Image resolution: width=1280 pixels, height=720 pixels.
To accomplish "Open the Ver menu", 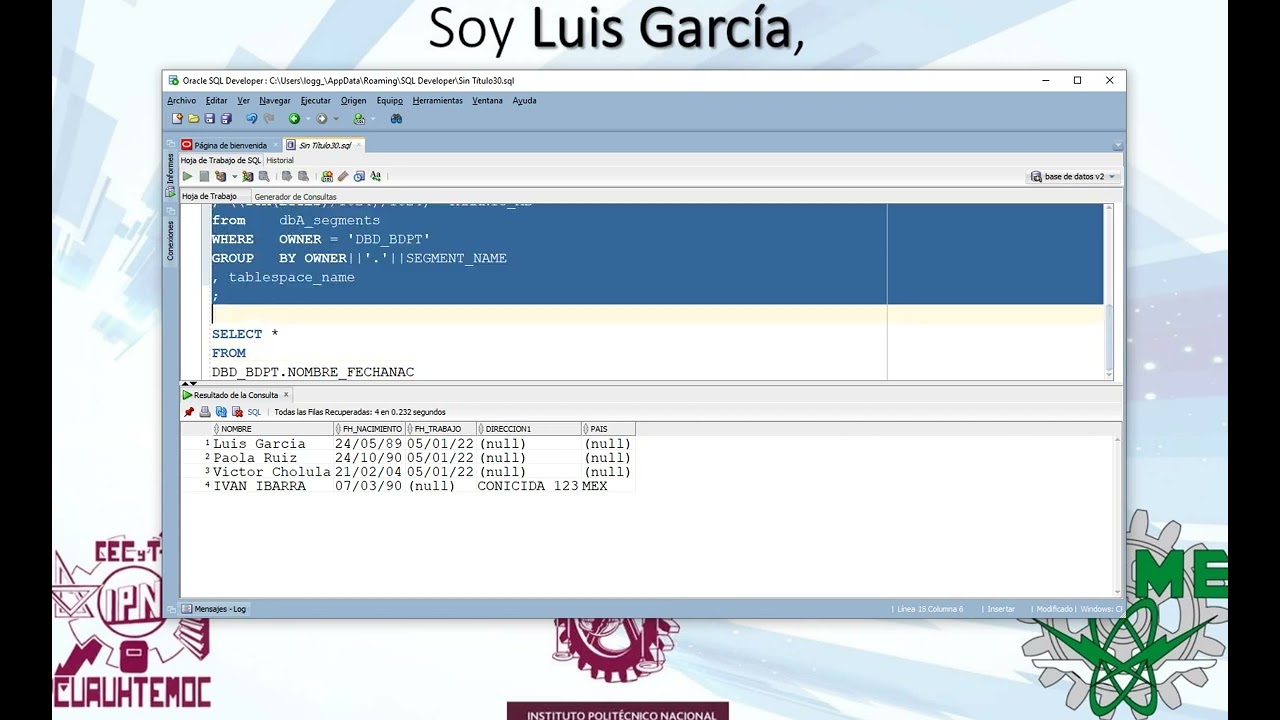I will pyautogui.click(x=243, y=101).
